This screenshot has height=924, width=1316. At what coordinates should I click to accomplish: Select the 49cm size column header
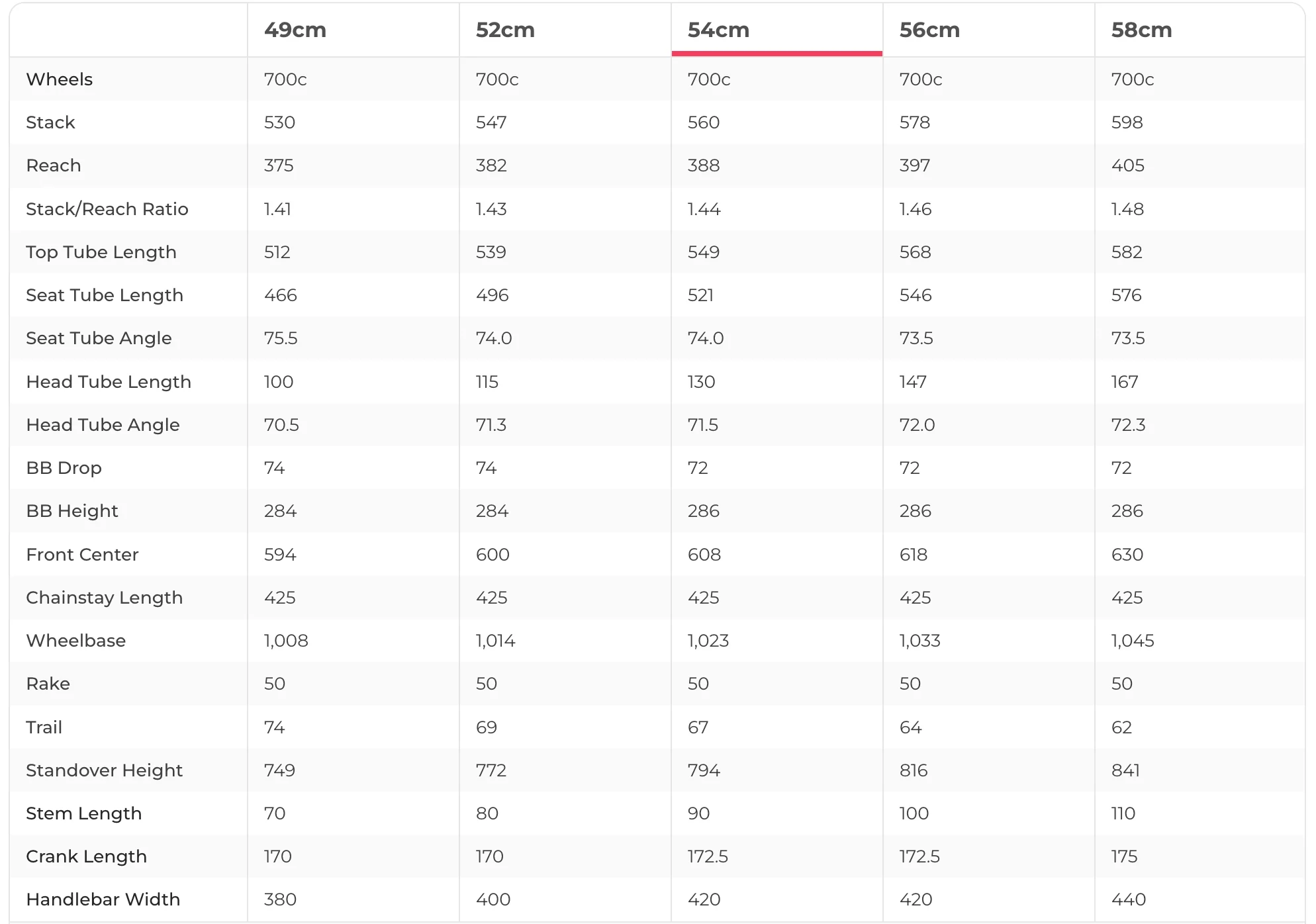tap(295, 30)
